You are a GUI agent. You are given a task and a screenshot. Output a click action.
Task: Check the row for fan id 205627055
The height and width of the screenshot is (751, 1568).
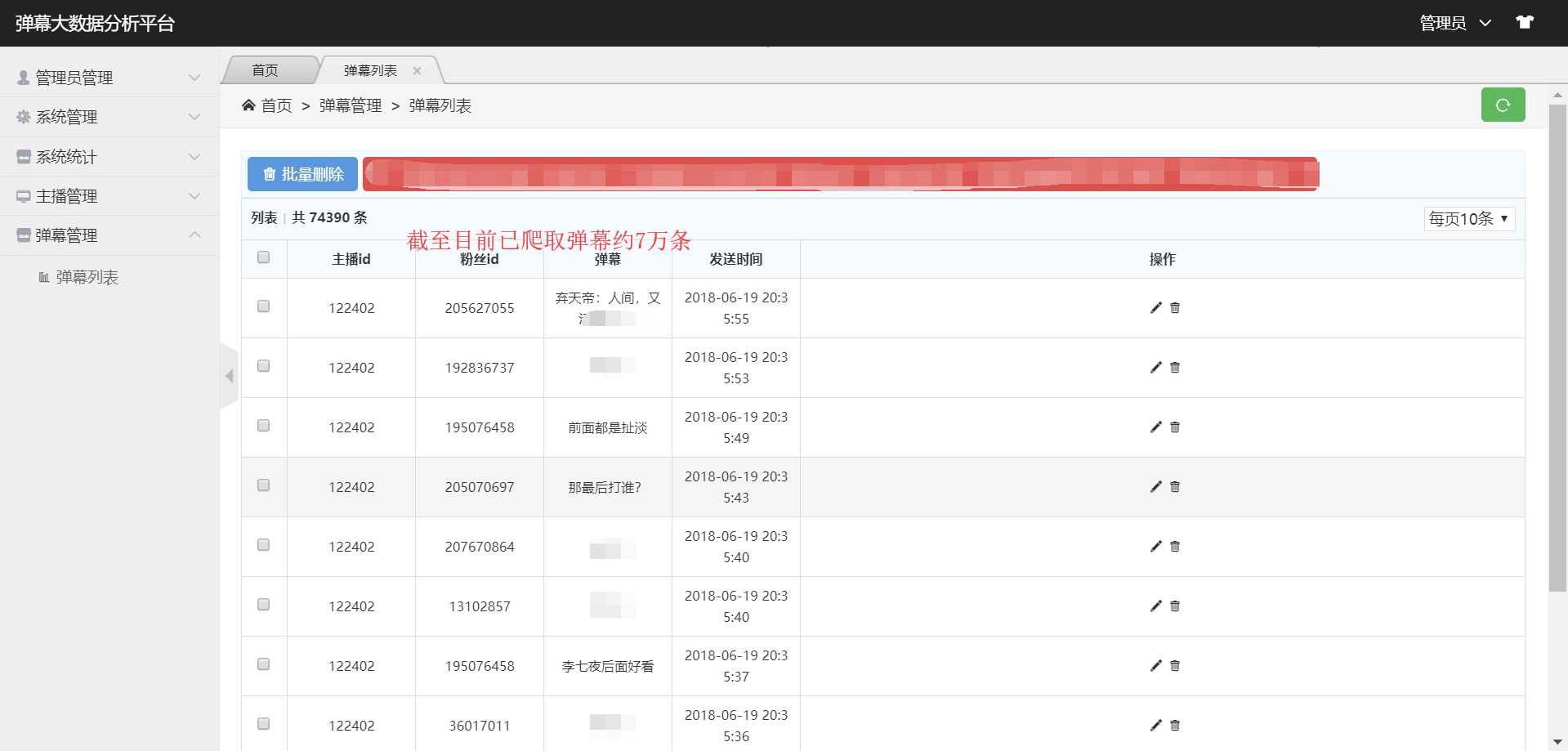[263, 306]
